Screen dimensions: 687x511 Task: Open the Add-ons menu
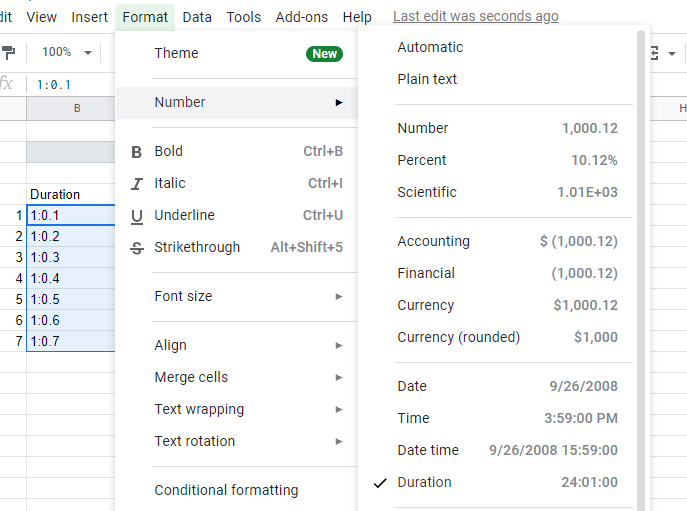tap(301, 17)
